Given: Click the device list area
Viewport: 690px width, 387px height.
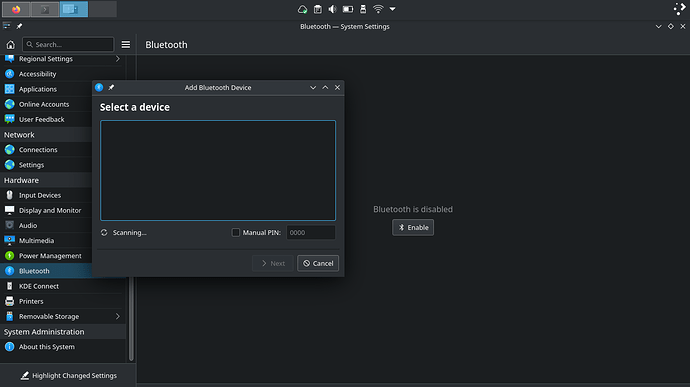Looking at the screenshot, I should point(218,170).
